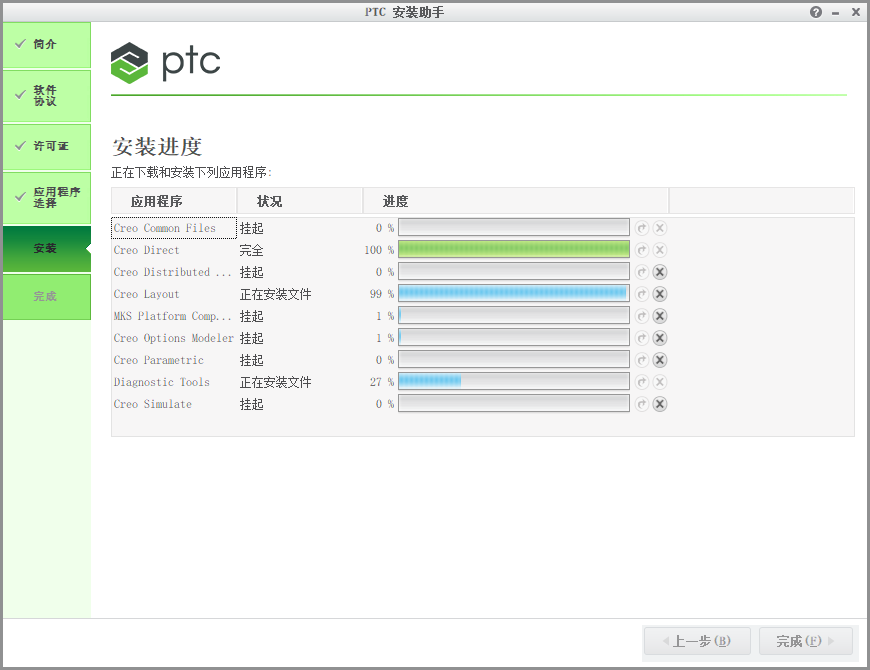Click the retry icon for Creo Simulate
Image resolution: width=870 pixels, height=670 pixels.
(x=642, y=404)
